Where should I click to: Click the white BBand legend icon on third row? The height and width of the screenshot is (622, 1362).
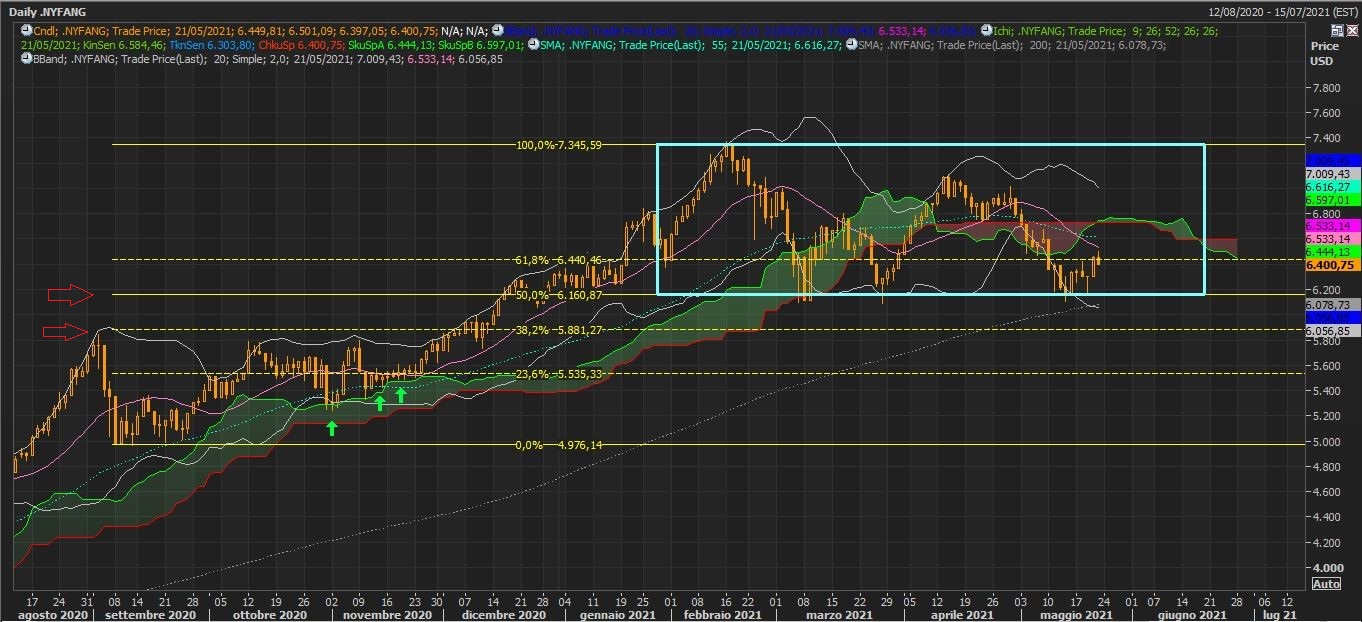tap(26, 59)
